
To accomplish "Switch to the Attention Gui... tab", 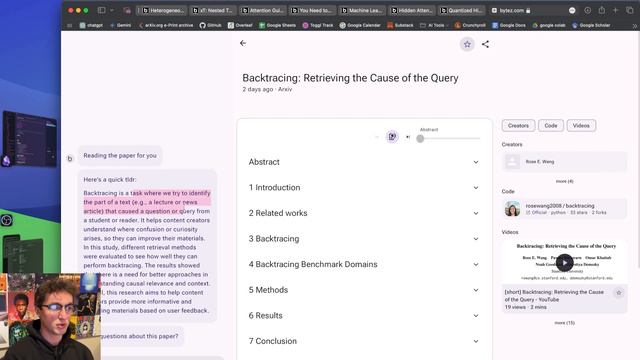I will click(x=262, y=10).
